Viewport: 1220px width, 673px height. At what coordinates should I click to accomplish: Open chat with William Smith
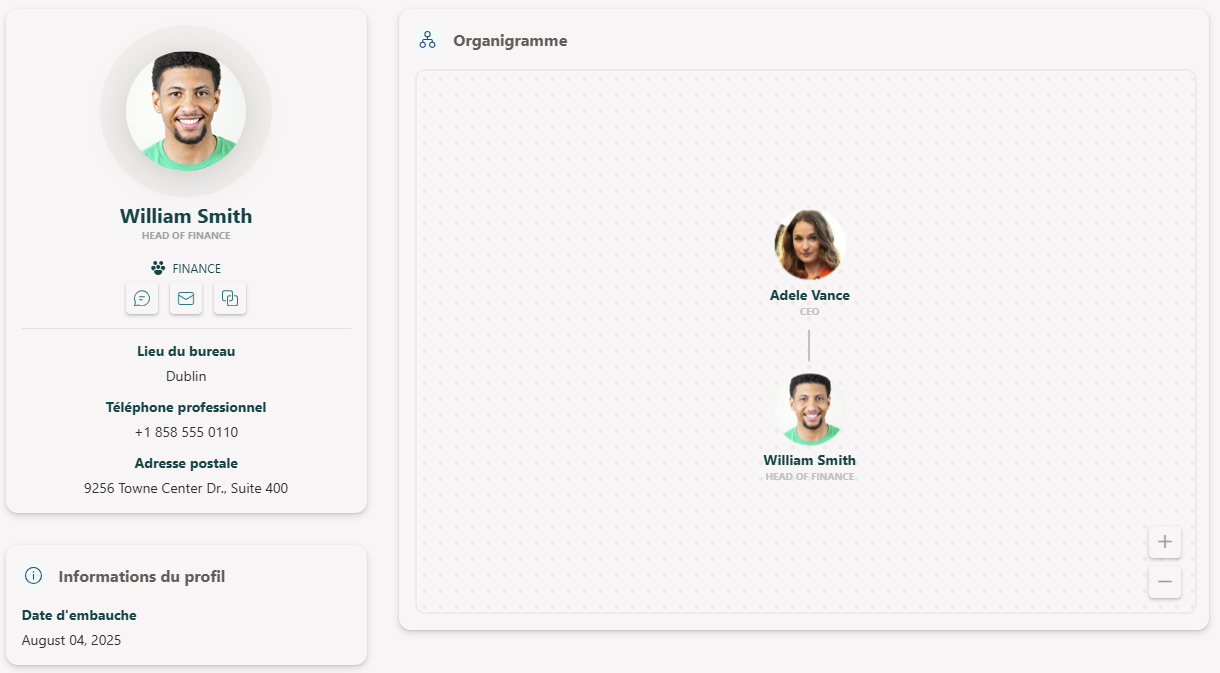142,298
